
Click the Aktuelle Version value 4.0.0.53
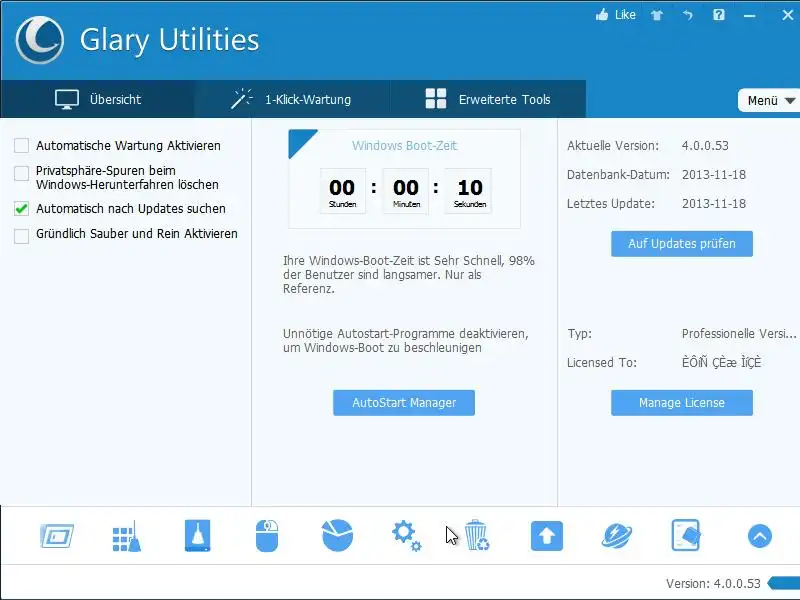point(705,145)
